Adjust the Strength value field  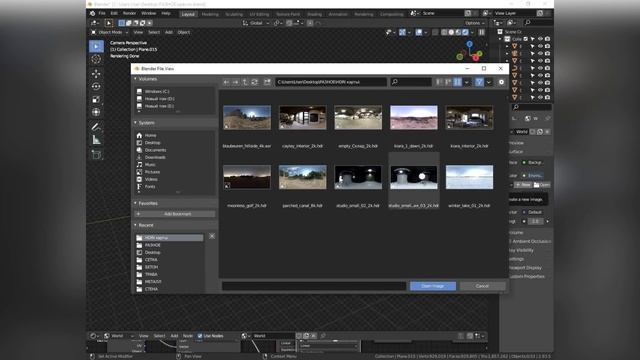coord(536,221)
